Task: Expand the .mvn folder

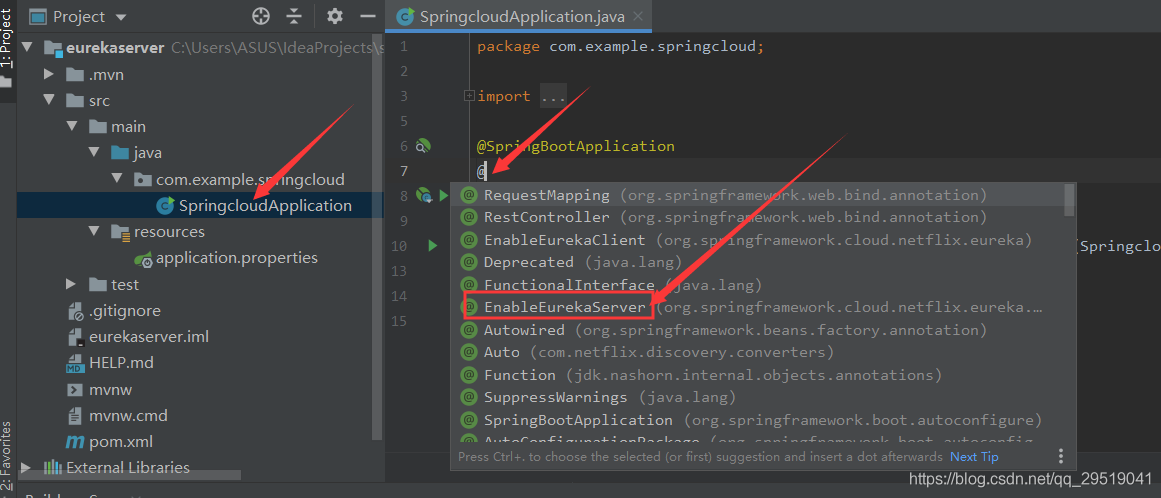Action: tap(48, 75)
